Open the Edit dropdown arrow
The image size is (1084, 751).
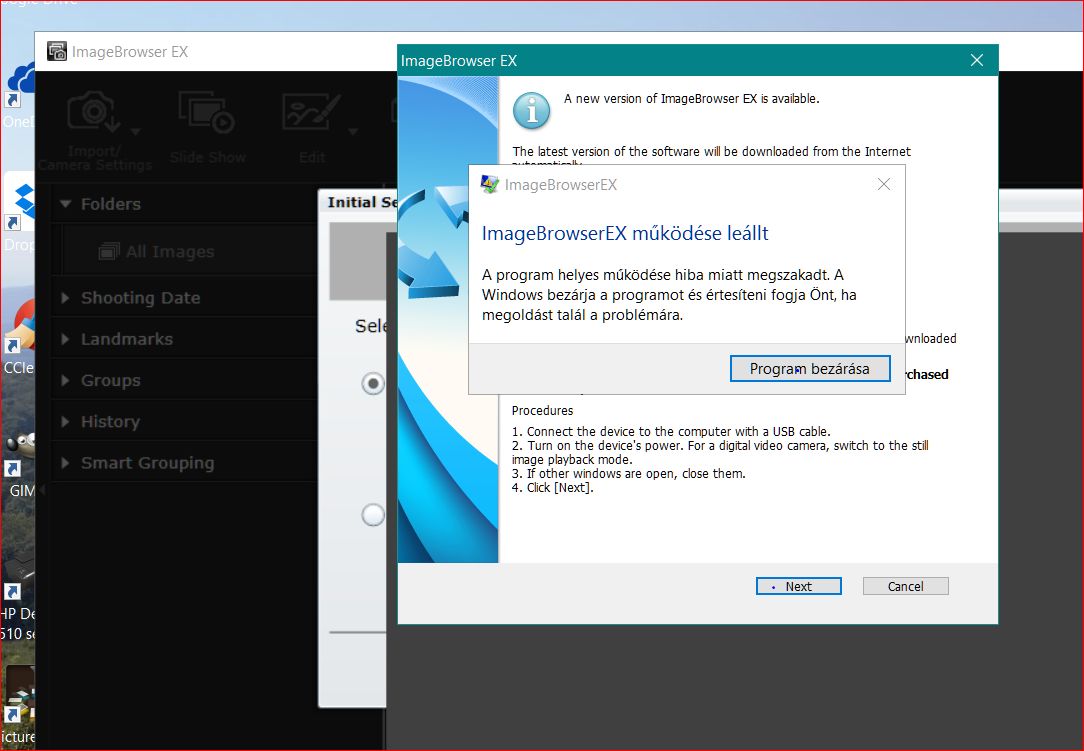click(x=353, y=131)
